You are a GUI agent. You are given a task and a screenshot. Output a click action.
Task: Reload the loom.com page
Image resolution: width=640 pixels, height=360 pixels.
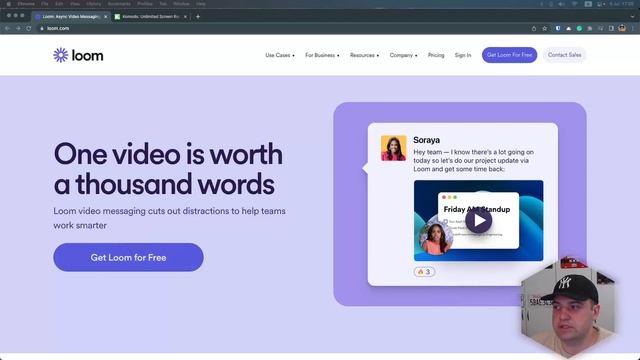click(x=29, y=28)
